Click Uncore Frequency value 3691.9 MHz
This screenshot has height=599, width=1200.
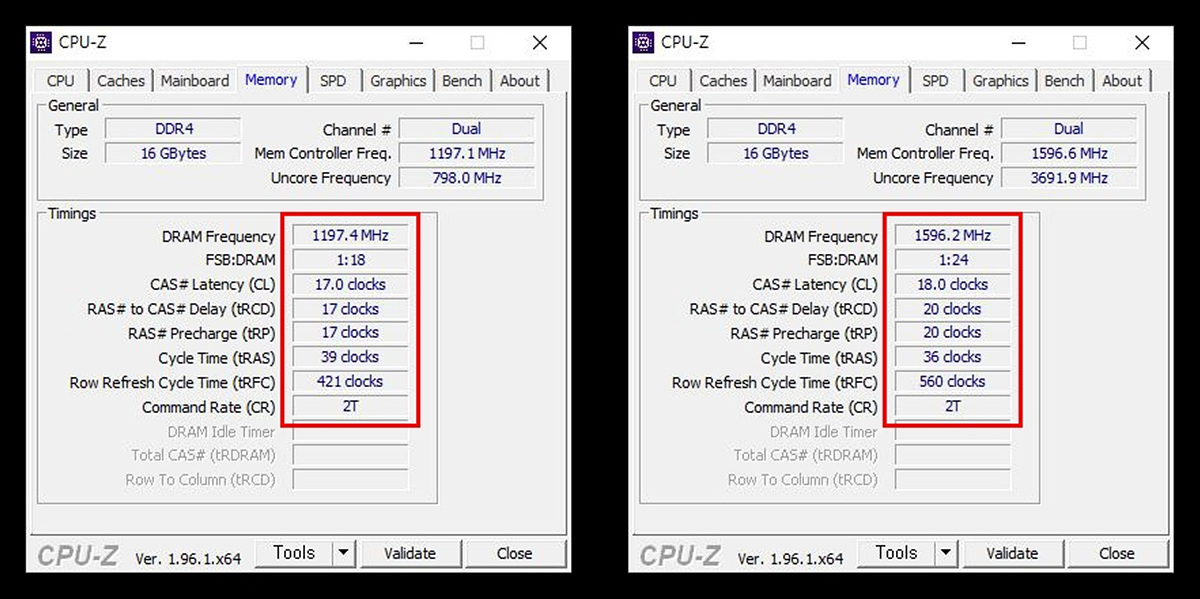tap(1068, 178)
